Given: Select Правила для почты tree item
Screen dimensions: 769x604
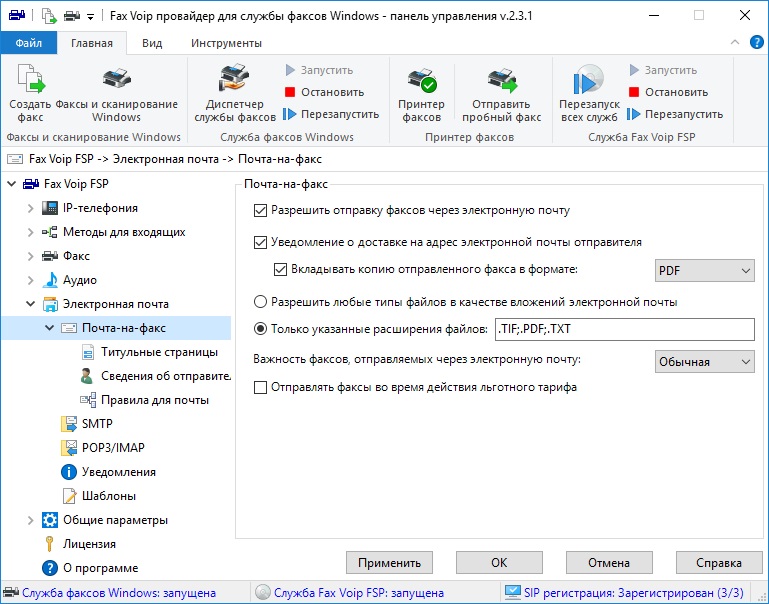Looking at the screenshot, I should point(154,400).
